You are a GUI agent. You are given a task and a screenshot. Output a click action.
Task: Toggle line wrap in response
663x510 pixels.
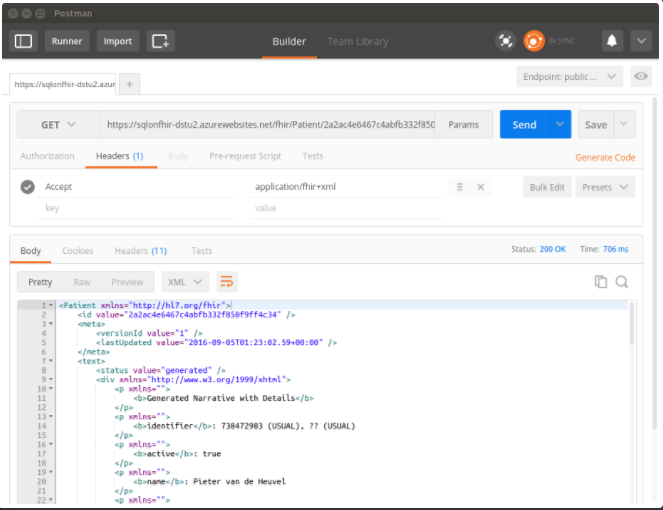pos(227,282)
